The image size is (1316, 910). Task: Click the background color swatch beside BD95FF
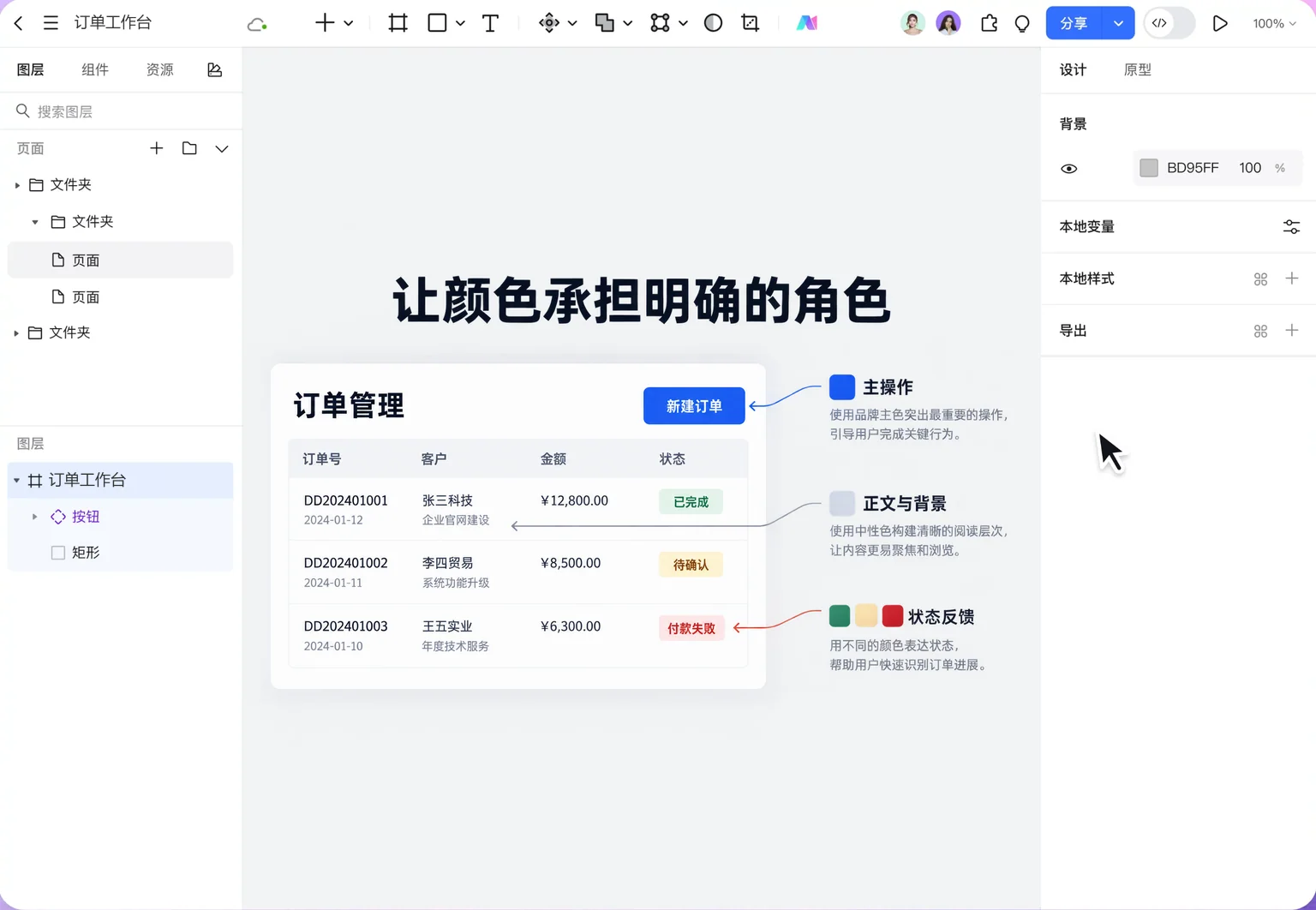(x=1149, y=168)
